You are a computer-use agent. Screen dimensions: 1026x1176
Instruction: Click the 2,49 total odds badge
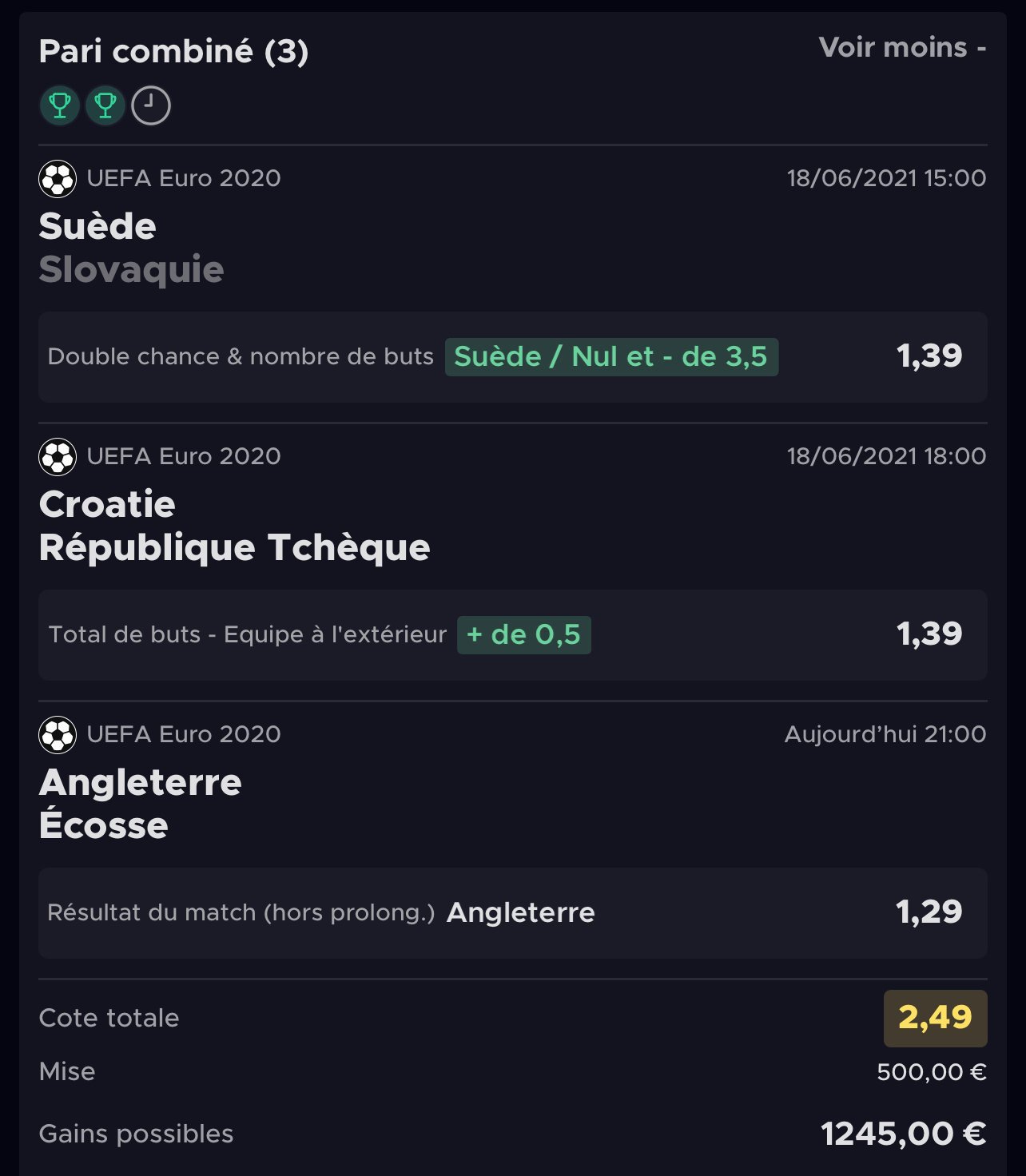935,1018
